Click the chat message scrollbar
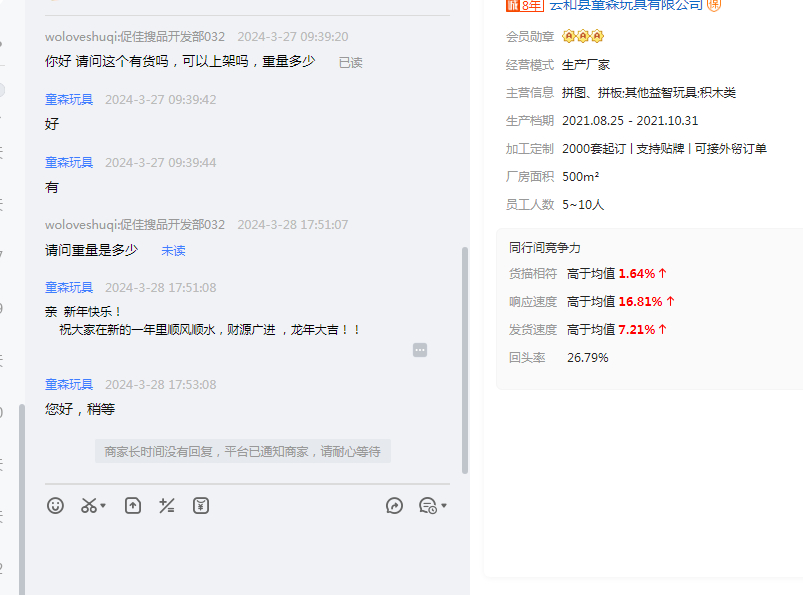Screen dimensions: 803x595 (464, 360)
